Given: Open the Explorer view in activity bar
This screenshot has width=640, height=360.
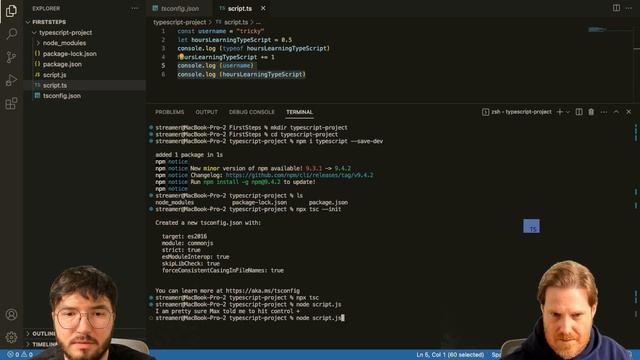Looking at the screenshot, I should point(11,11).
